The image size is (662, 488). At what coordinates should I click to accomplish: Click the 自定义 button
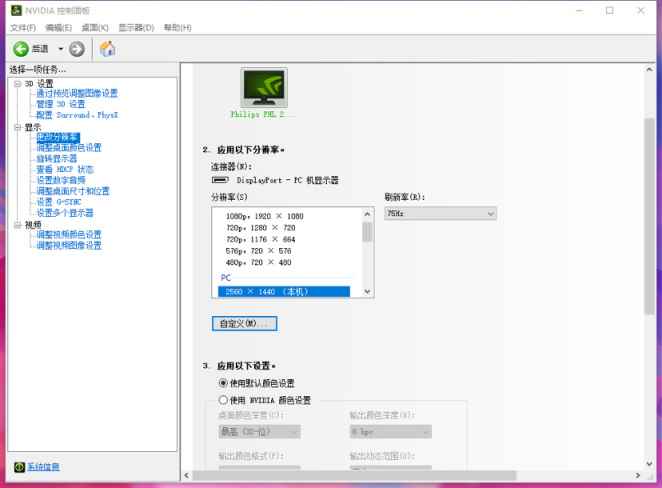pos(244,324)
